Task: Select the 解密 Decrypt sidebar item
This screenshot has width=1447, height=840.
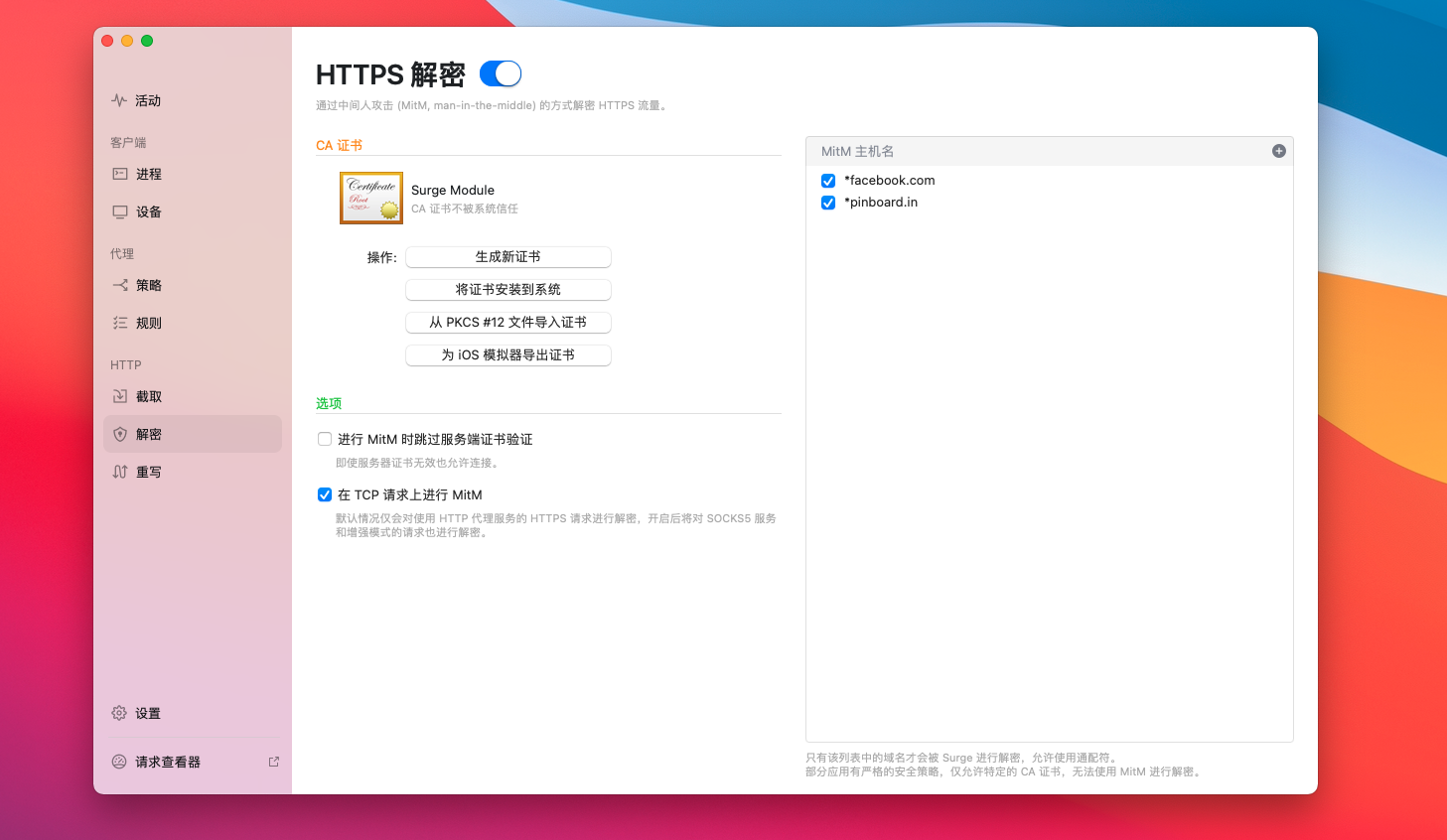Action: (192, 434)
